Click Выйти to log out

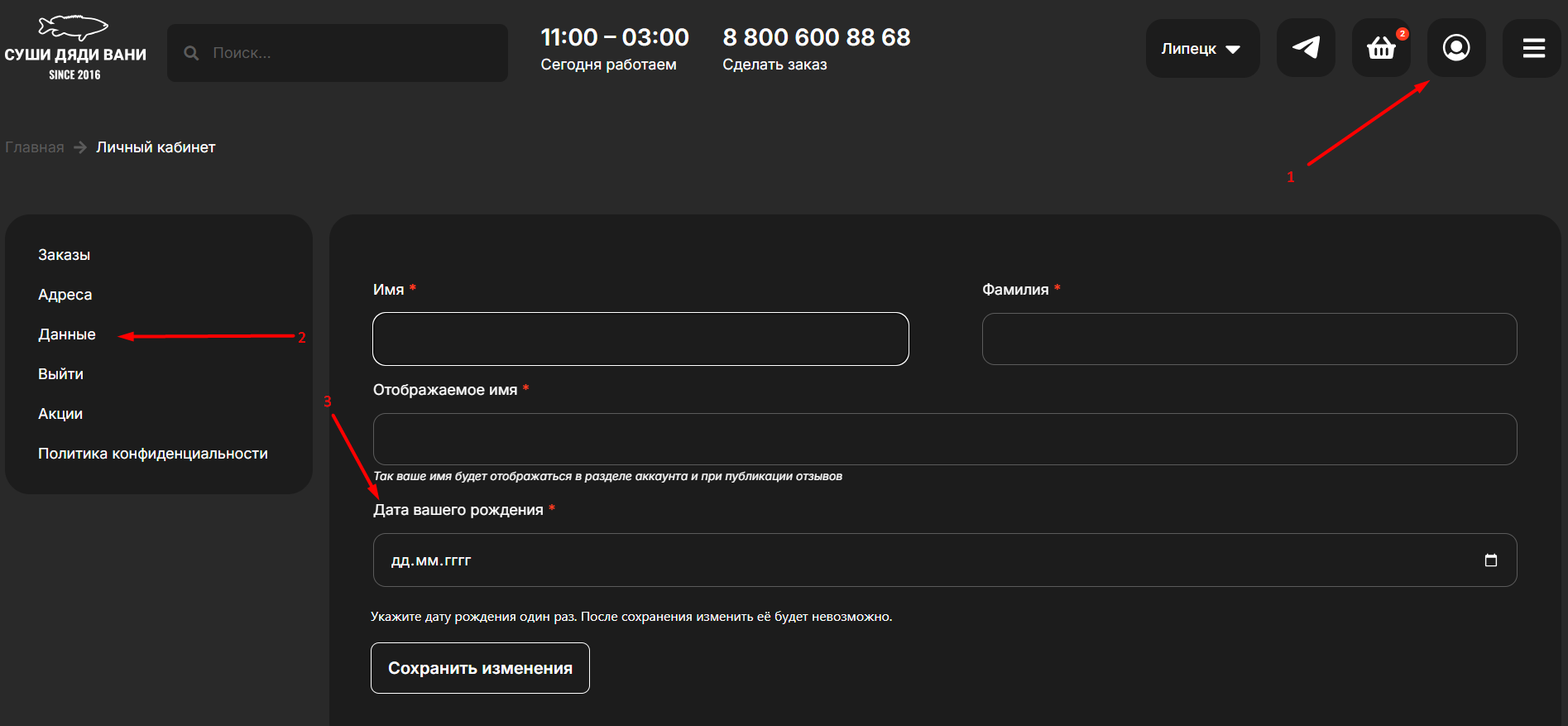click(x=60, y=374)
